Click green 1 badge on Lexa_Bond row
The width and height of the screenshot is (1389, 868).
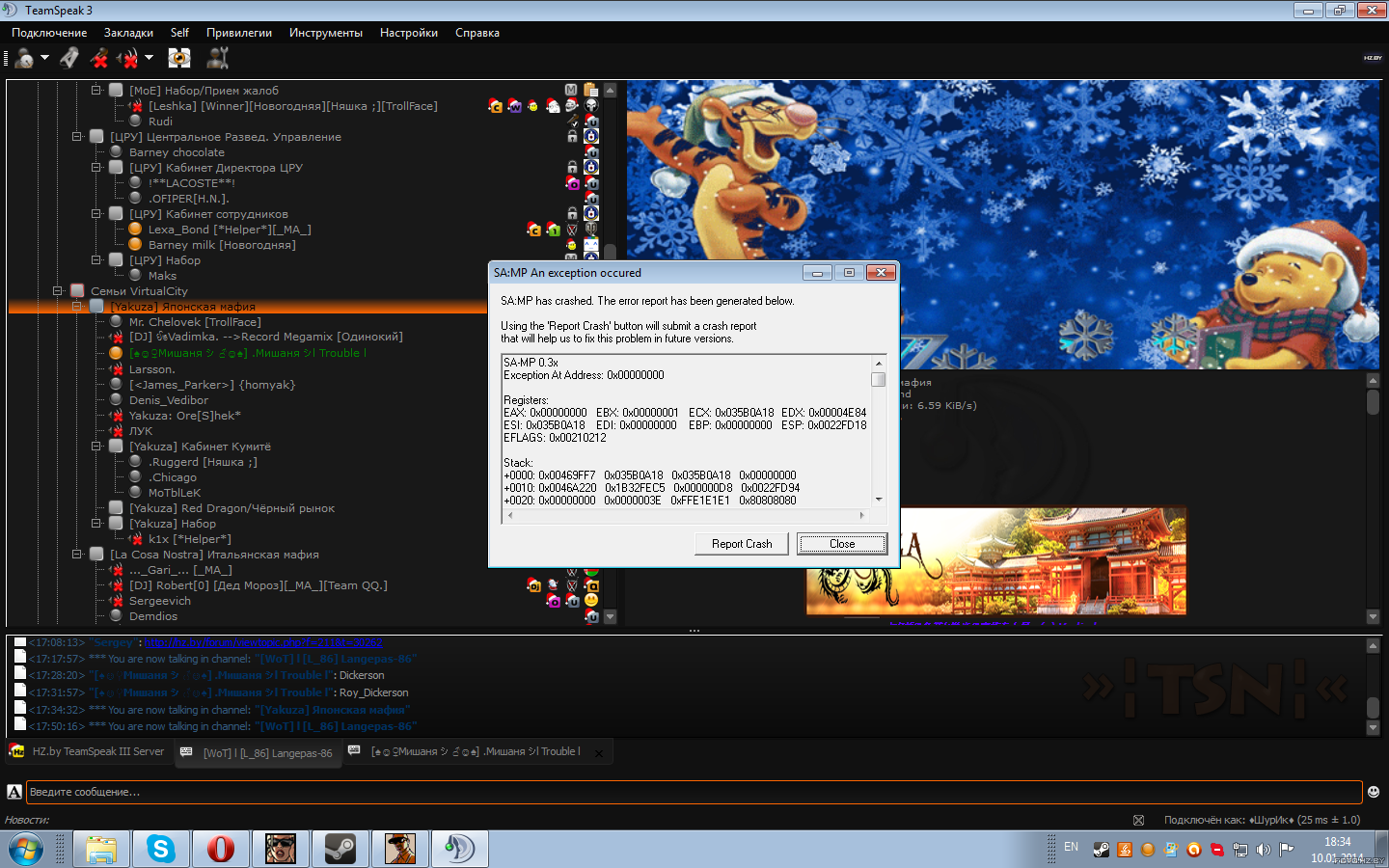coord(553,230)
